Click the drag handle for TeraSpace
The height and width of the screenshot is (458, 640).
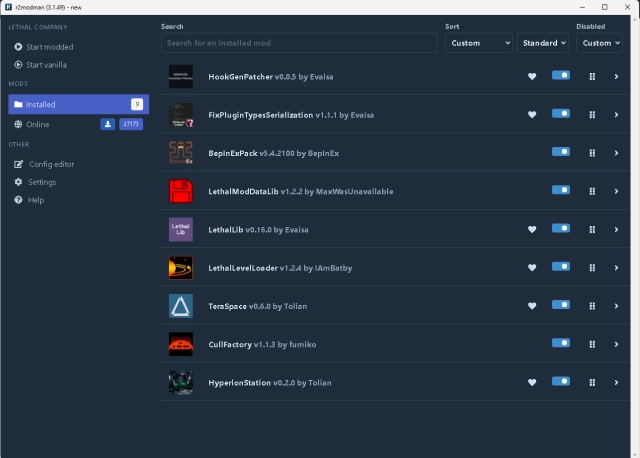[x=592, y=306]
